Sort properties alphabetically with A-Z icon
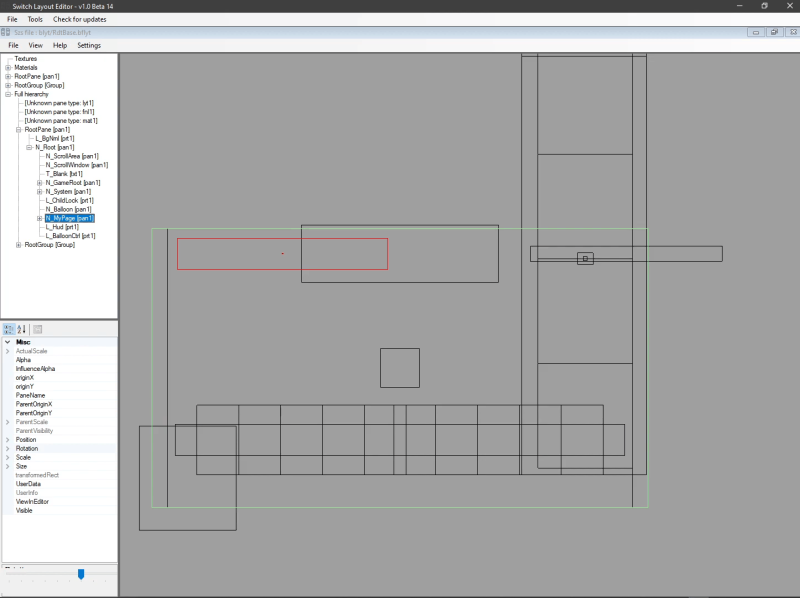Viewport: 800px width, 598px height. (x=21, y=329)
